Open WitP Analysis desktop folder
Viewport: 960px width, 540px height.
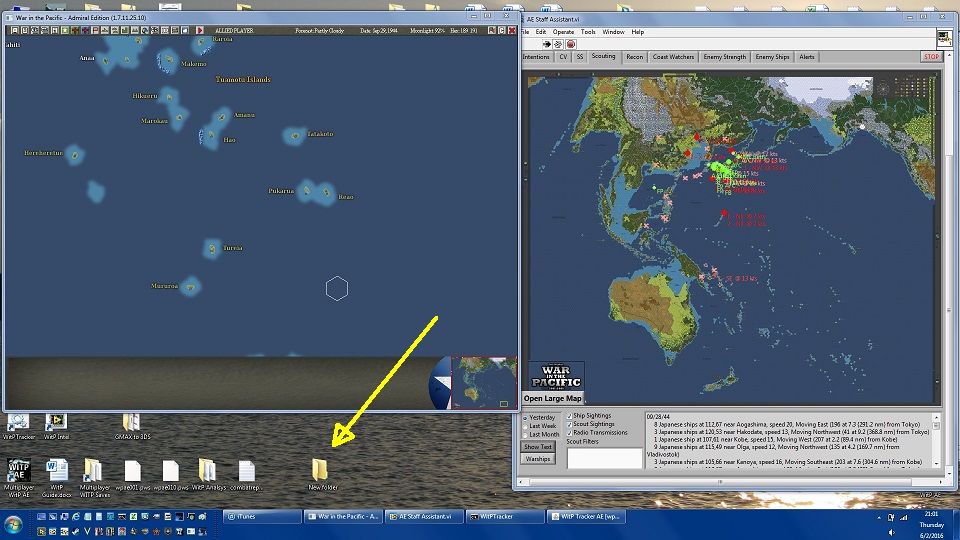click(x=208, y=475)
